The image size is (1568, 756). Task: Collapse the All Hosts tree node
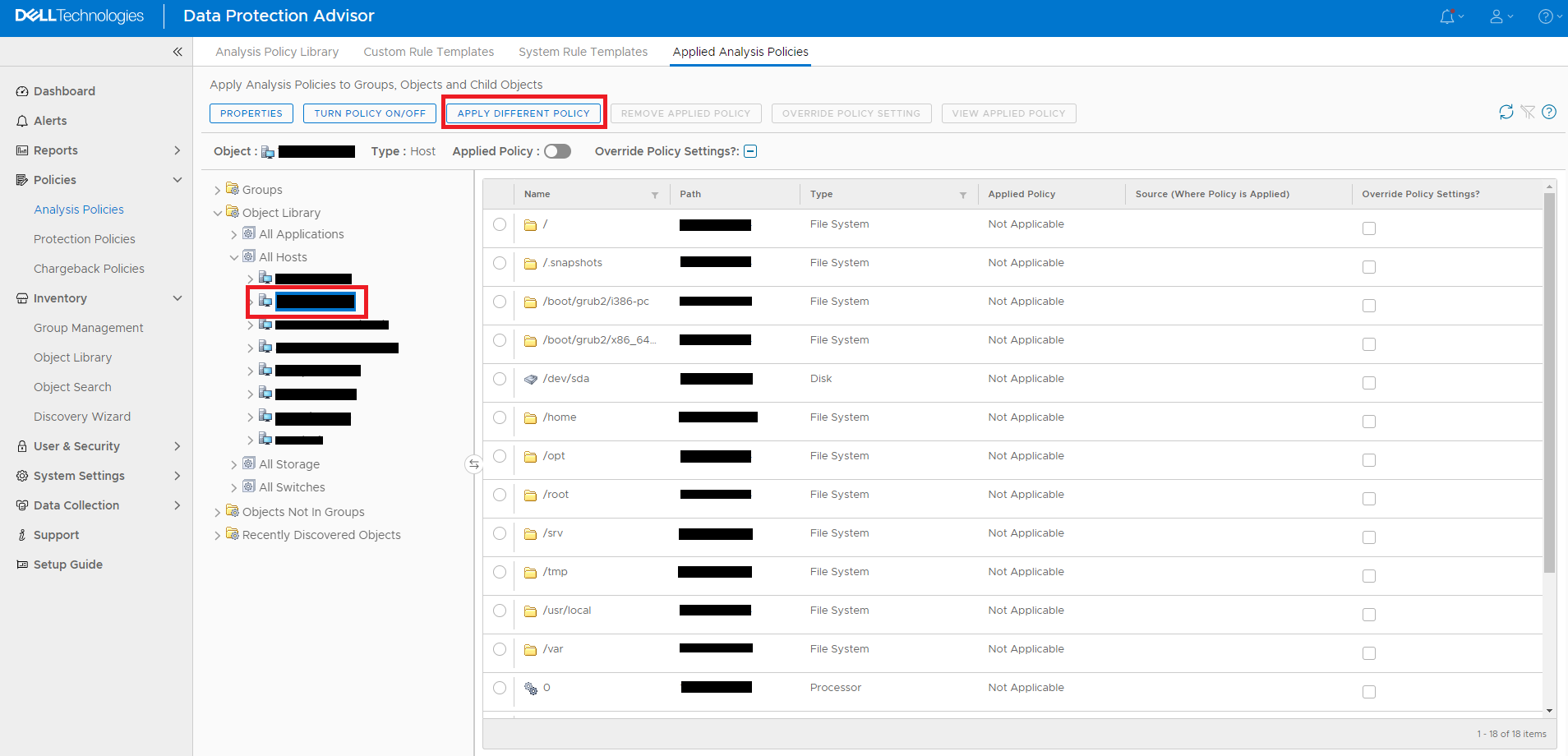[234, 257]
